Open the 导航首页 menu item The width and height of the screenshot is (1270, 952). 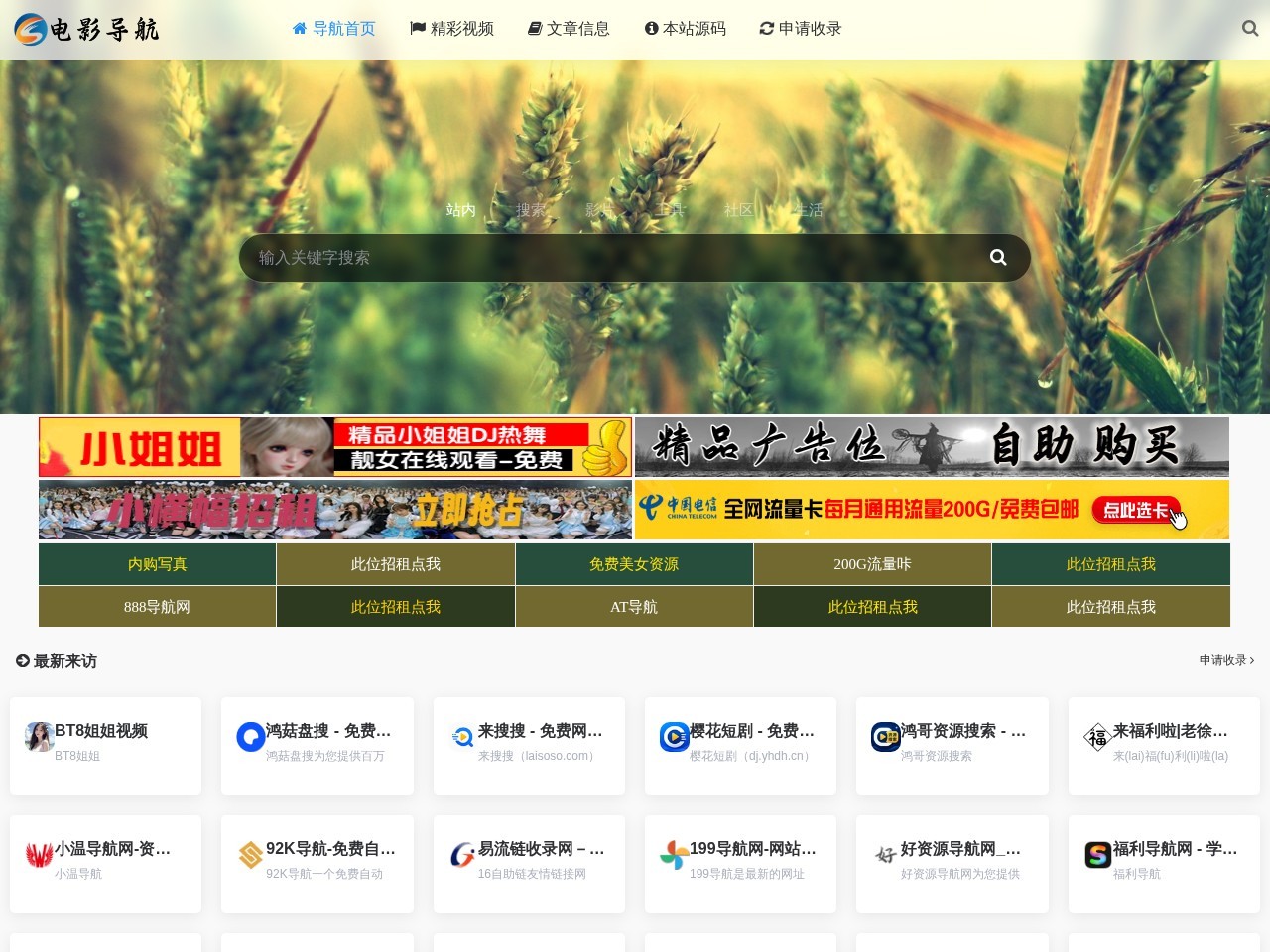333,29
